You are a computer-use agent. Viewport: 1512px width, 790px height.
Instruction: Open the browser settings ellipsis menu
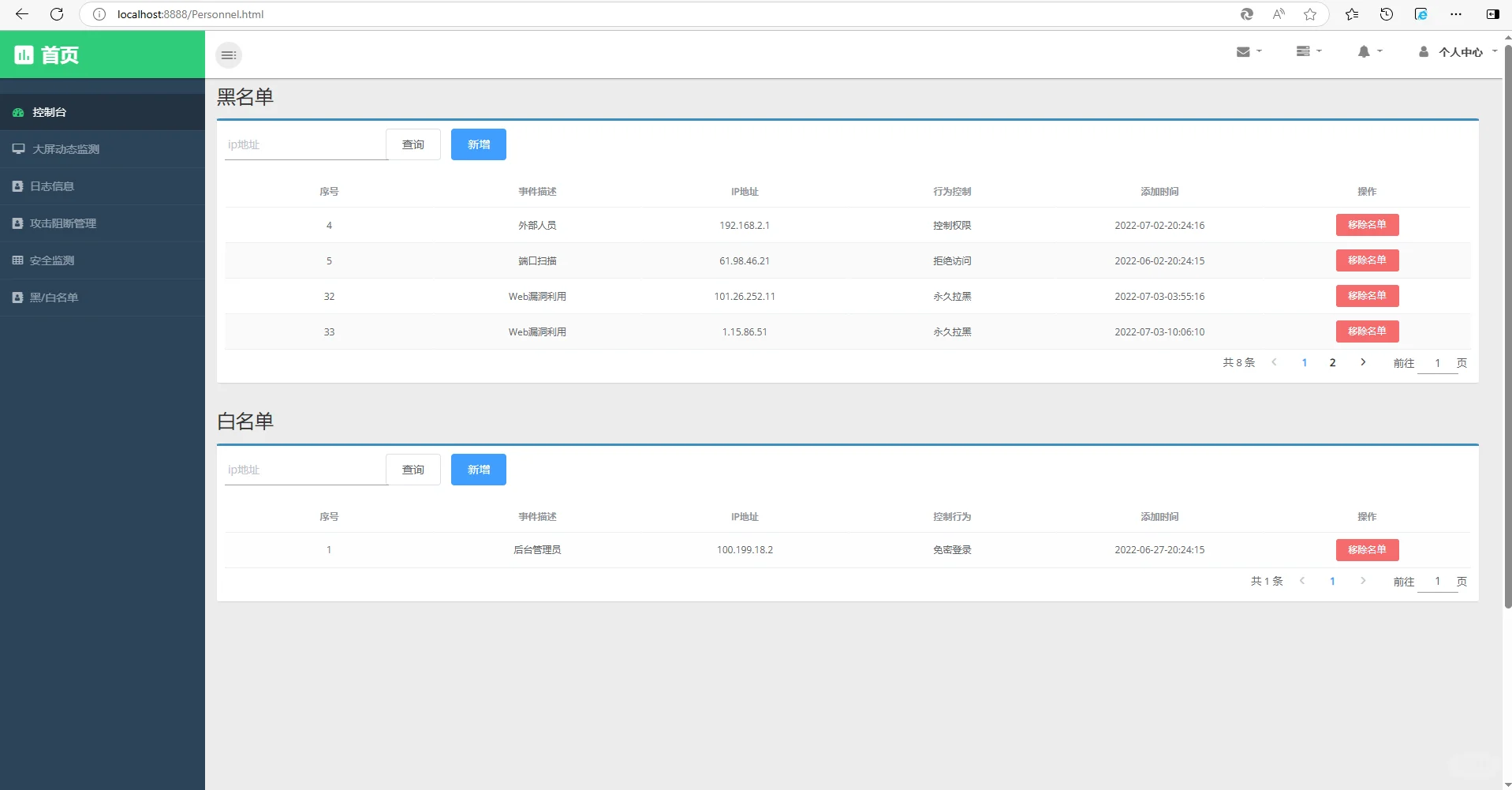coord(1456,14)
